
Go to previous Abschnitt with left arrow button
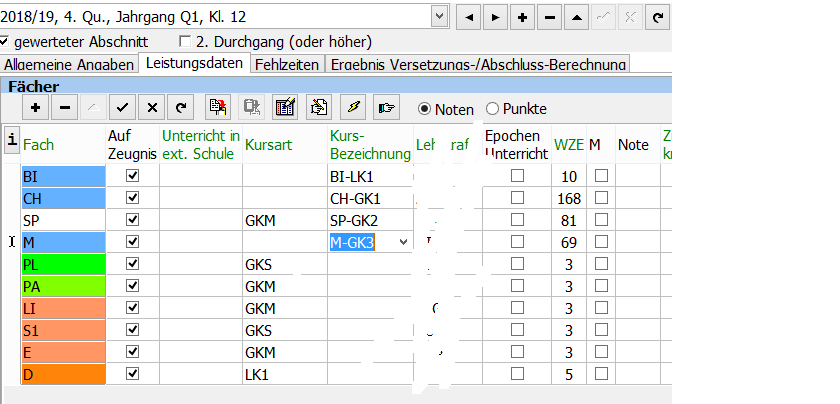coord(469,18)
